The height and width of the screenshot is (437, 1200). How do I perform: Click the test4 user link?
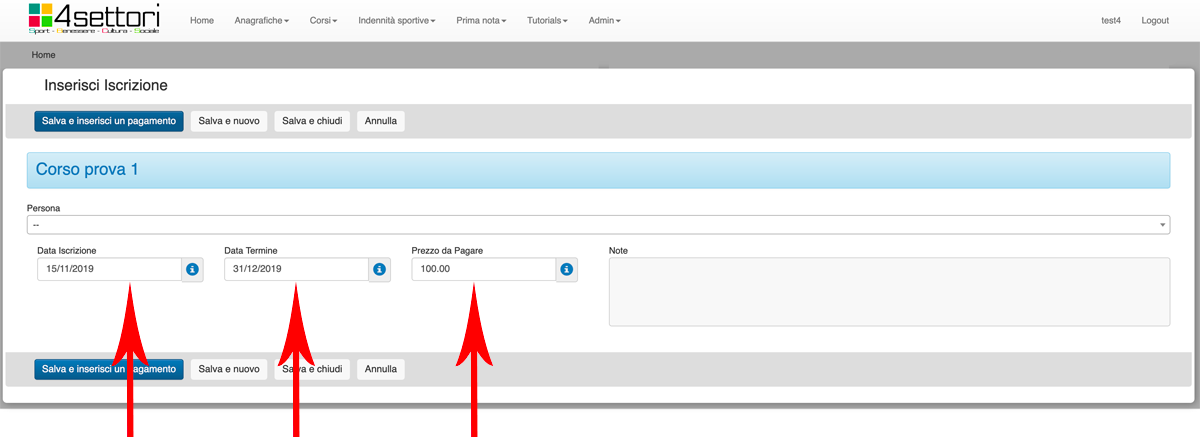[x=1110, y=20]
